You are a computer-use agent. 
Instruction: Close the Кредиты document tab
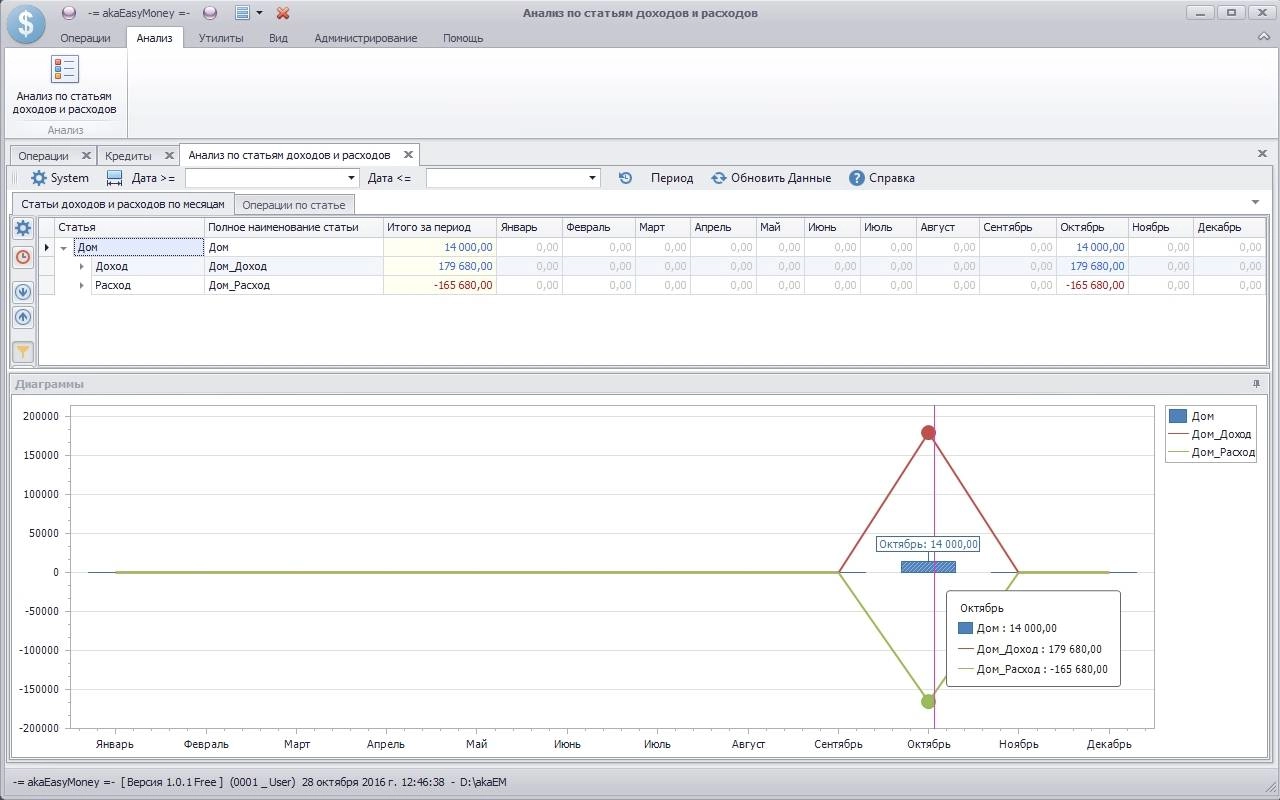[x=169, y=156]
